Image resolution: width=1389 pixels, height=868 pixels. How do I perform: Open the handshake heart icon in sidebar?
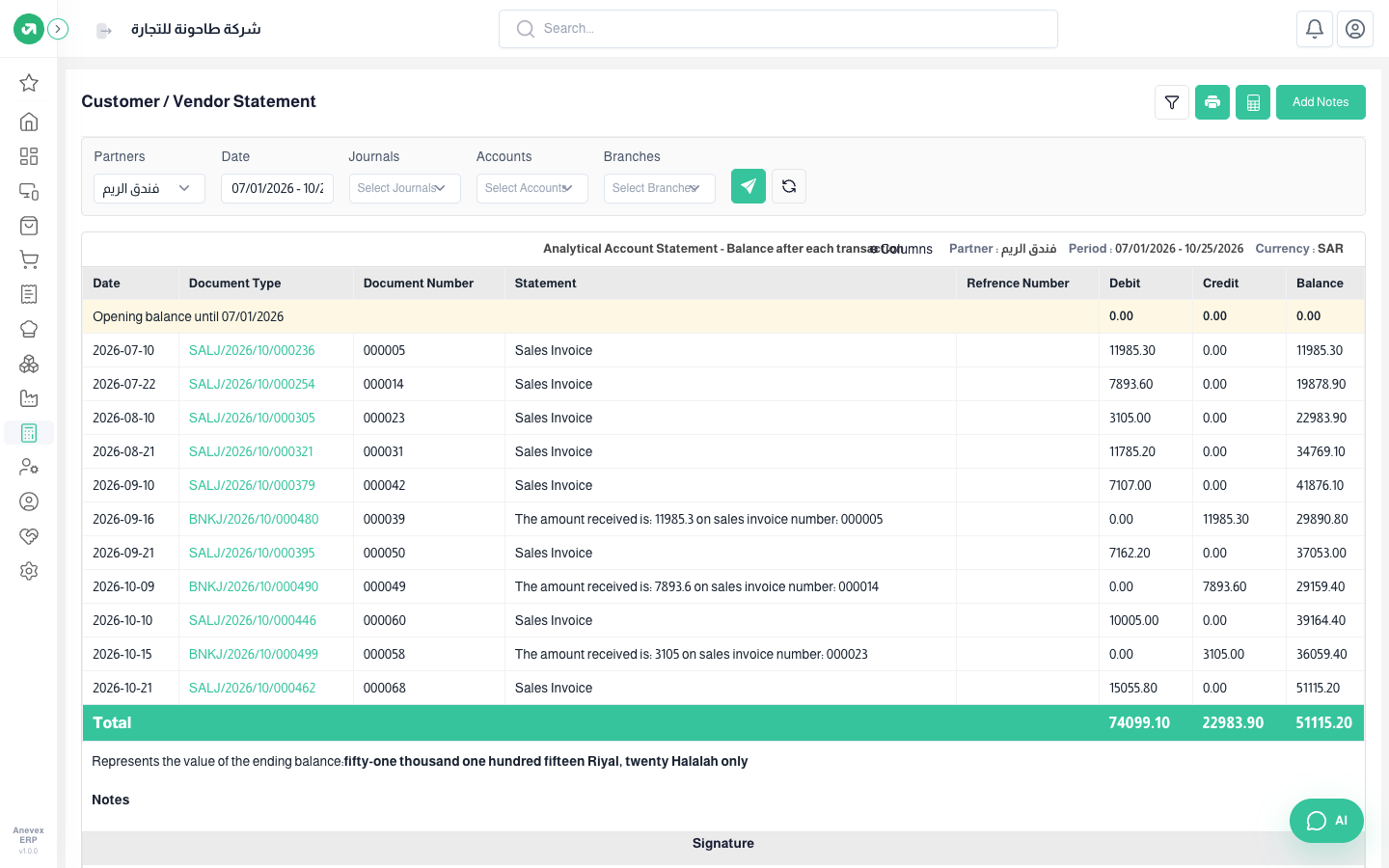(29, 536)
